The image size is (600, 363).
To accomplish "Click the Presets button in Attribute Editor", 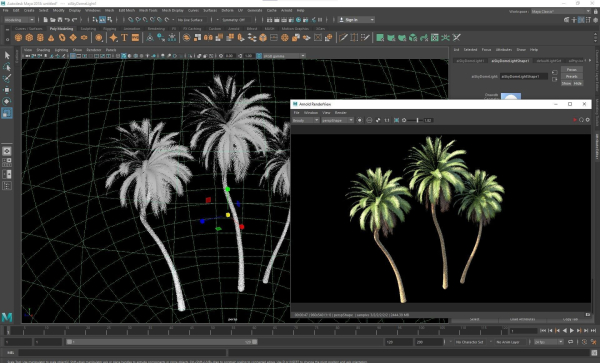I will coord(572,77).
